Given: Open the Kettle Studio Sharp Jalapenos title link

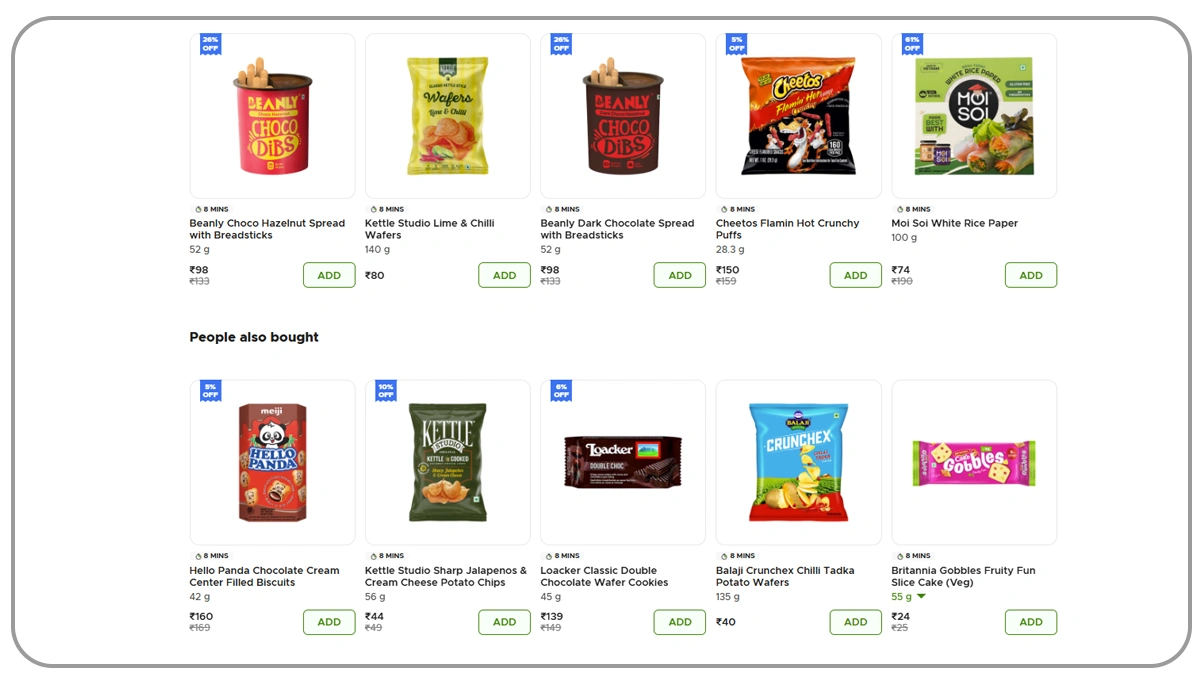Looking at the screenshot, I should click(x=445, y=576).
